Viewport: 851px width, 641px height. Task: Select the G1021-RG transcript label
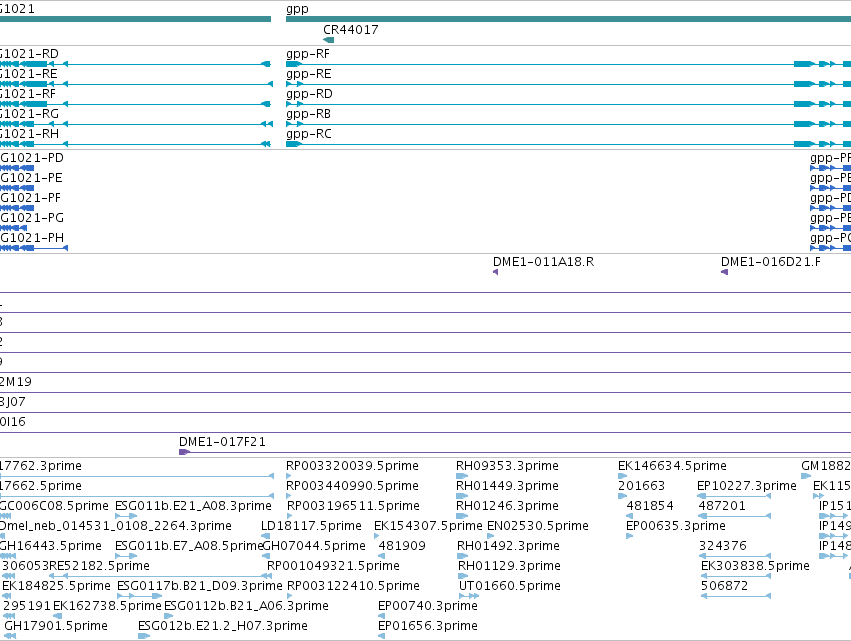click(x=29, y=114)
